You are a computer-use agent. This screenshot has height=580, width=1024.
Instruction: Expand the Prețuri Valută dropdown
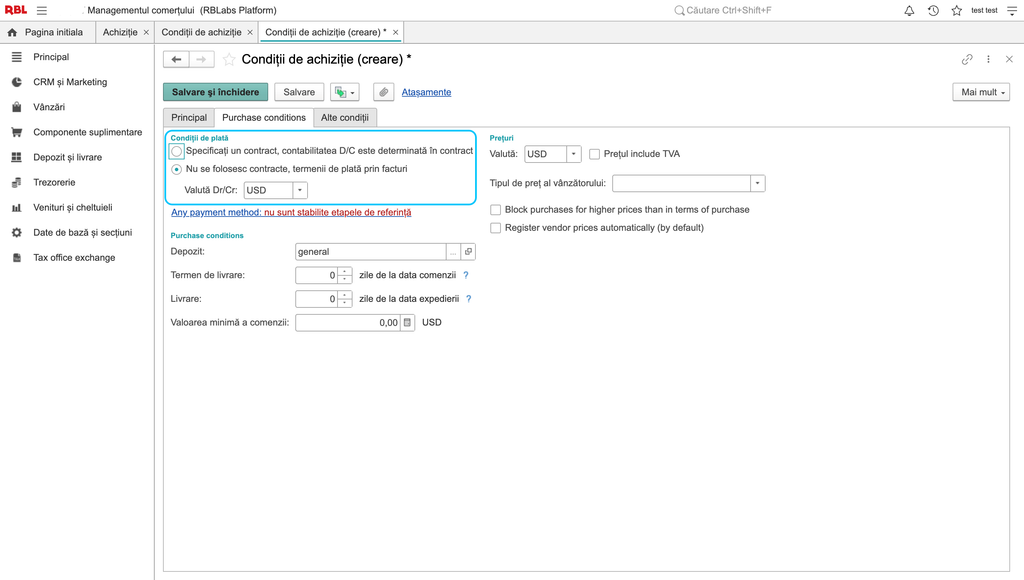pyautogui.click(x=573, y=154)
